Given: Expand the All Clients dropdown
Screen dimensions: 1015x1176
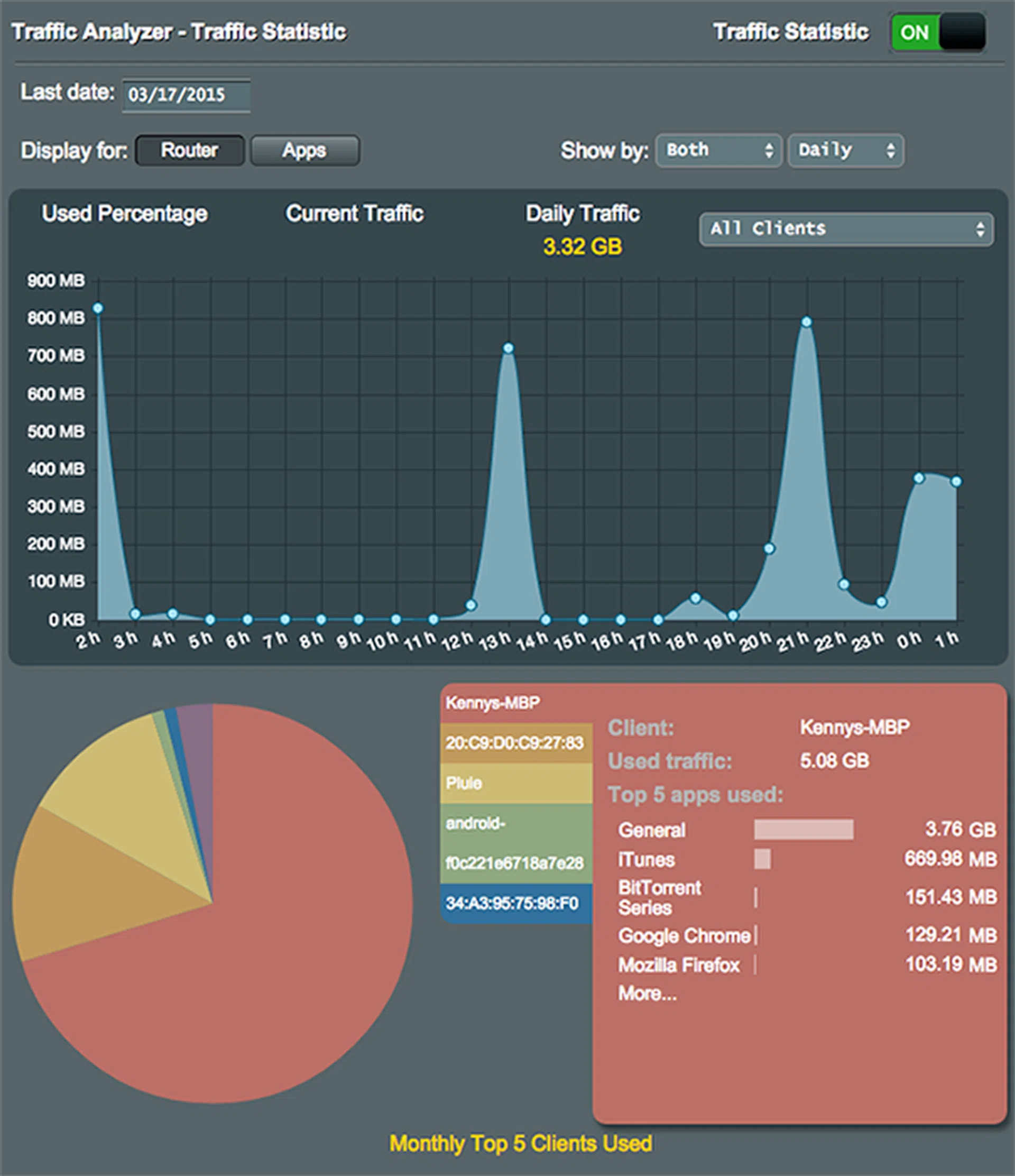Looking at the screenshot, I should (845, 229).
